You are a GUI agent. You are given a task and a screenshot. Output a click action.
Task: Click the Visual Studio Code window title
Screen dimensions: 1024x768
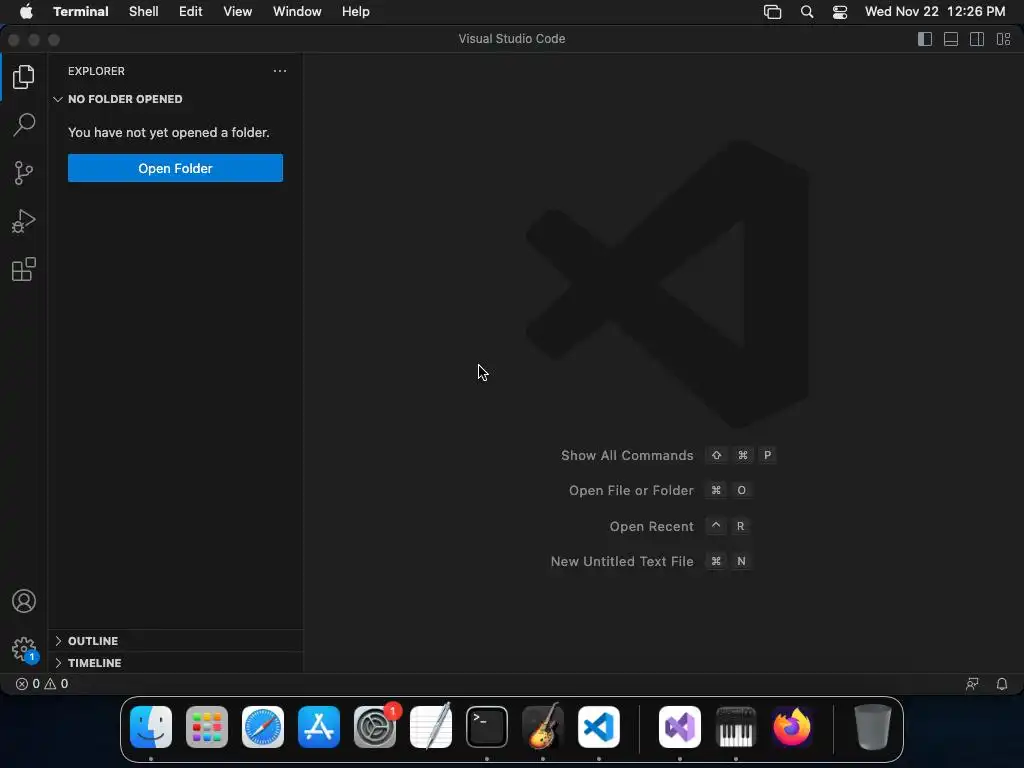pos(512,39)
